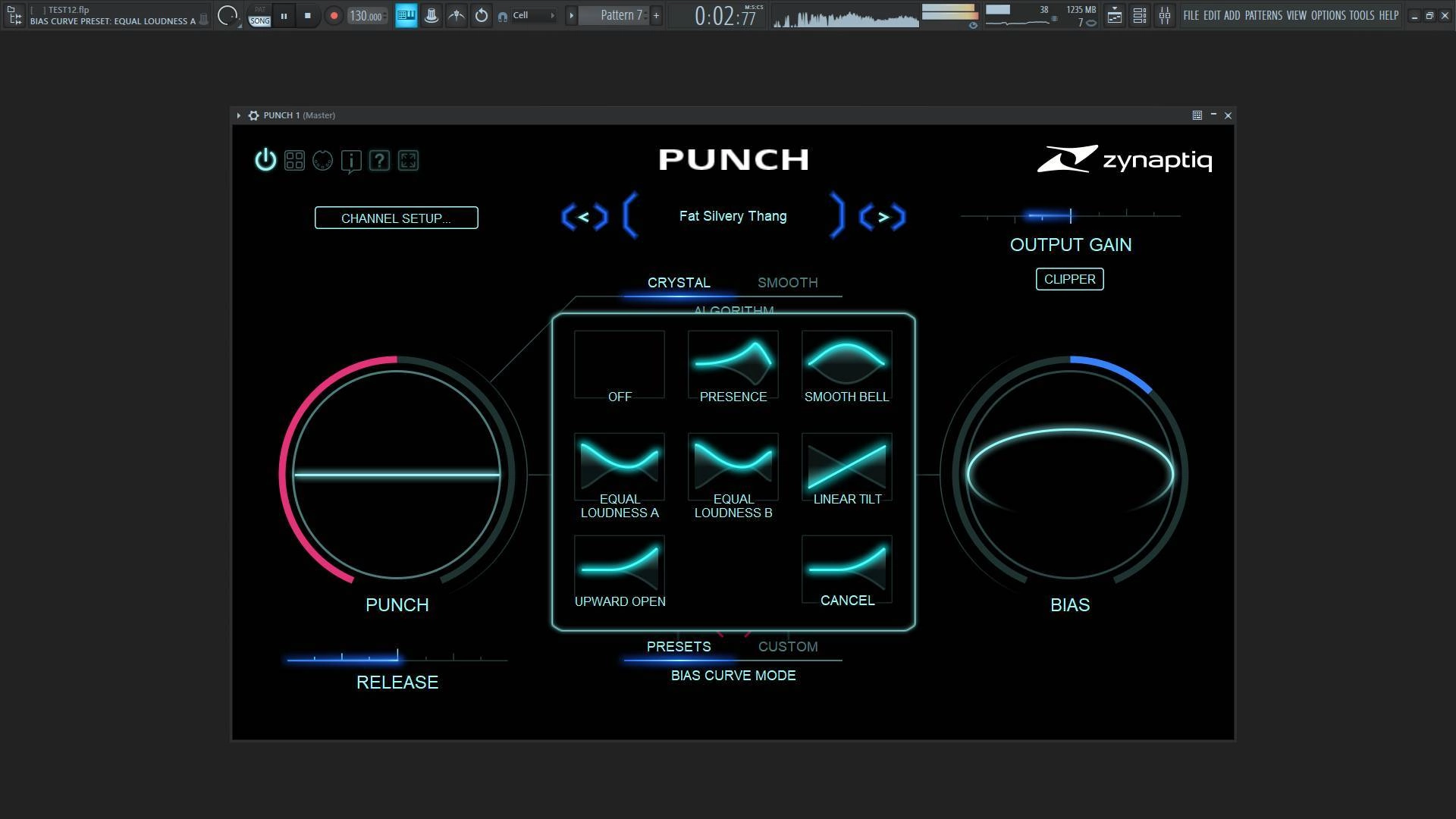Screen dimensions: 1456x819
Task: Open the question mark help icon in PUNCH
Action: click(x=379, y=160)
